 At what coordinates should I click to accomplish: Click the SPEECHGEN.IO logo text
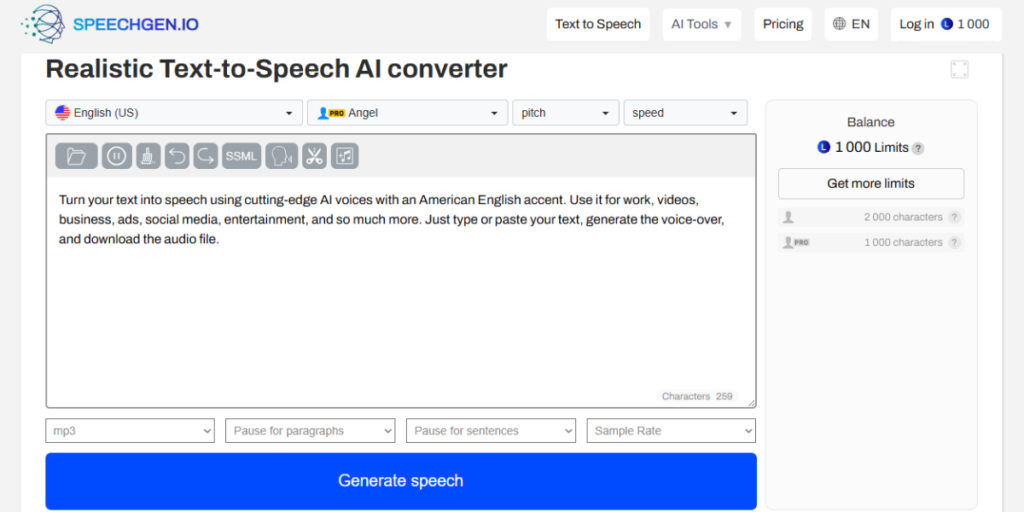[136, 25]
